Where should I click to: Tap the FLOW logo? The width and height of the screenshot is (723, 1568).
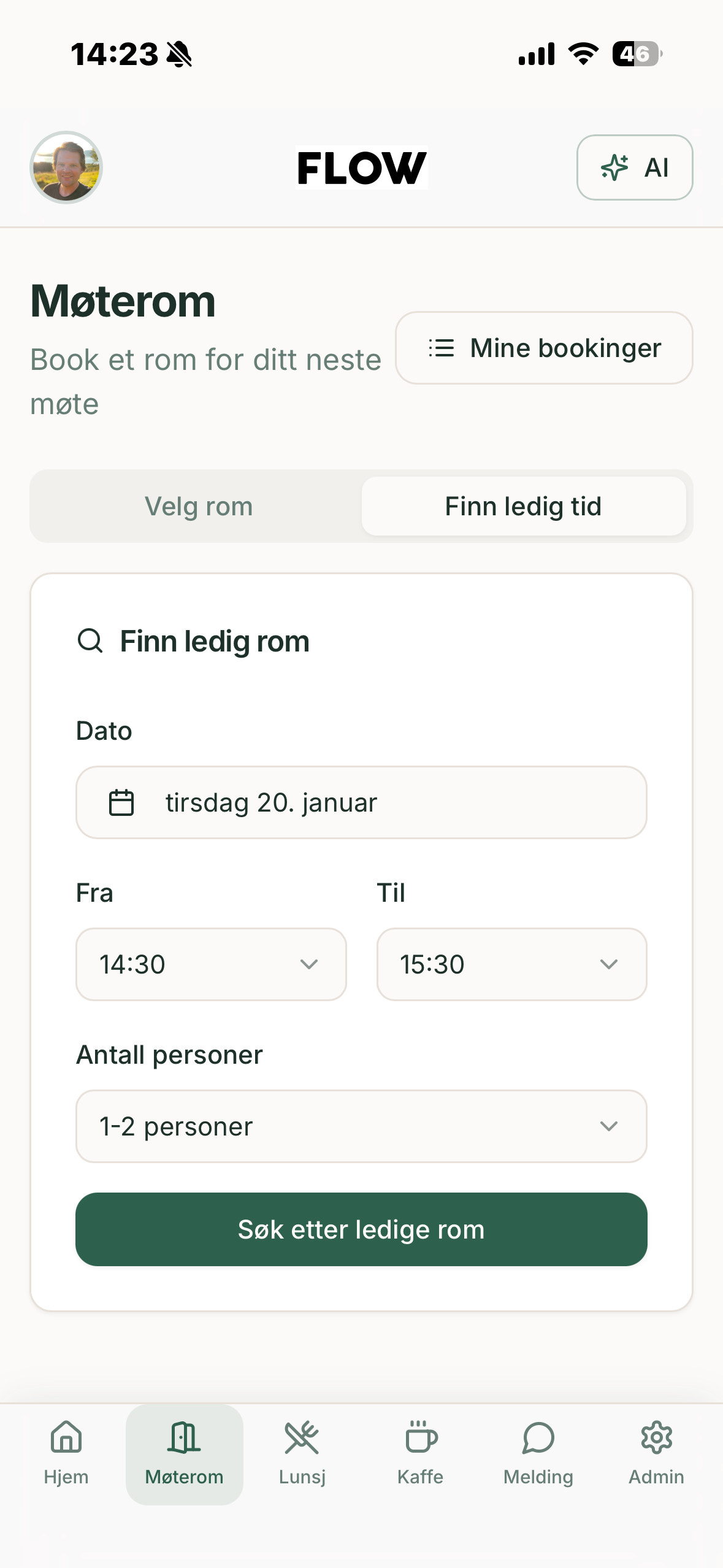coord(361,167)
